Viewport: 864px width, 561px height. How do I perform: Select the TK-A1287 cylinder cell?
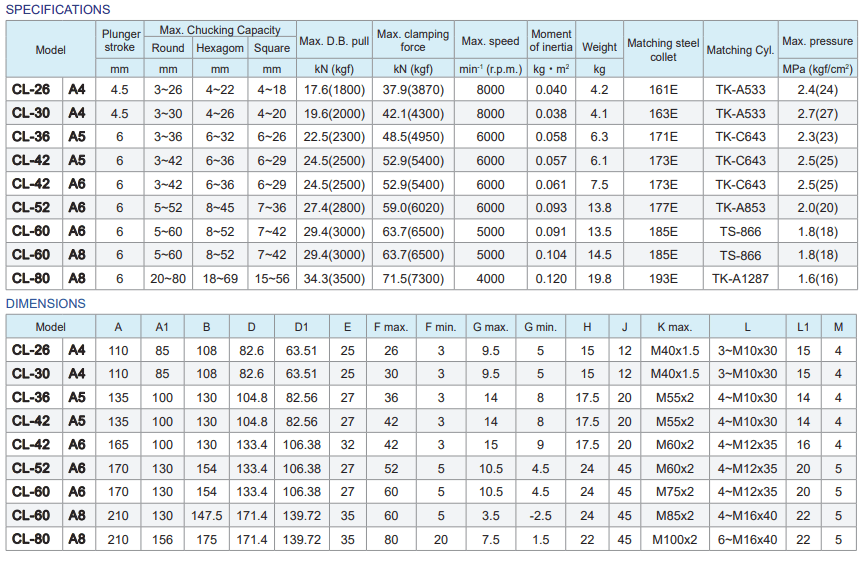pyautogui.click(x=740, y=278)
